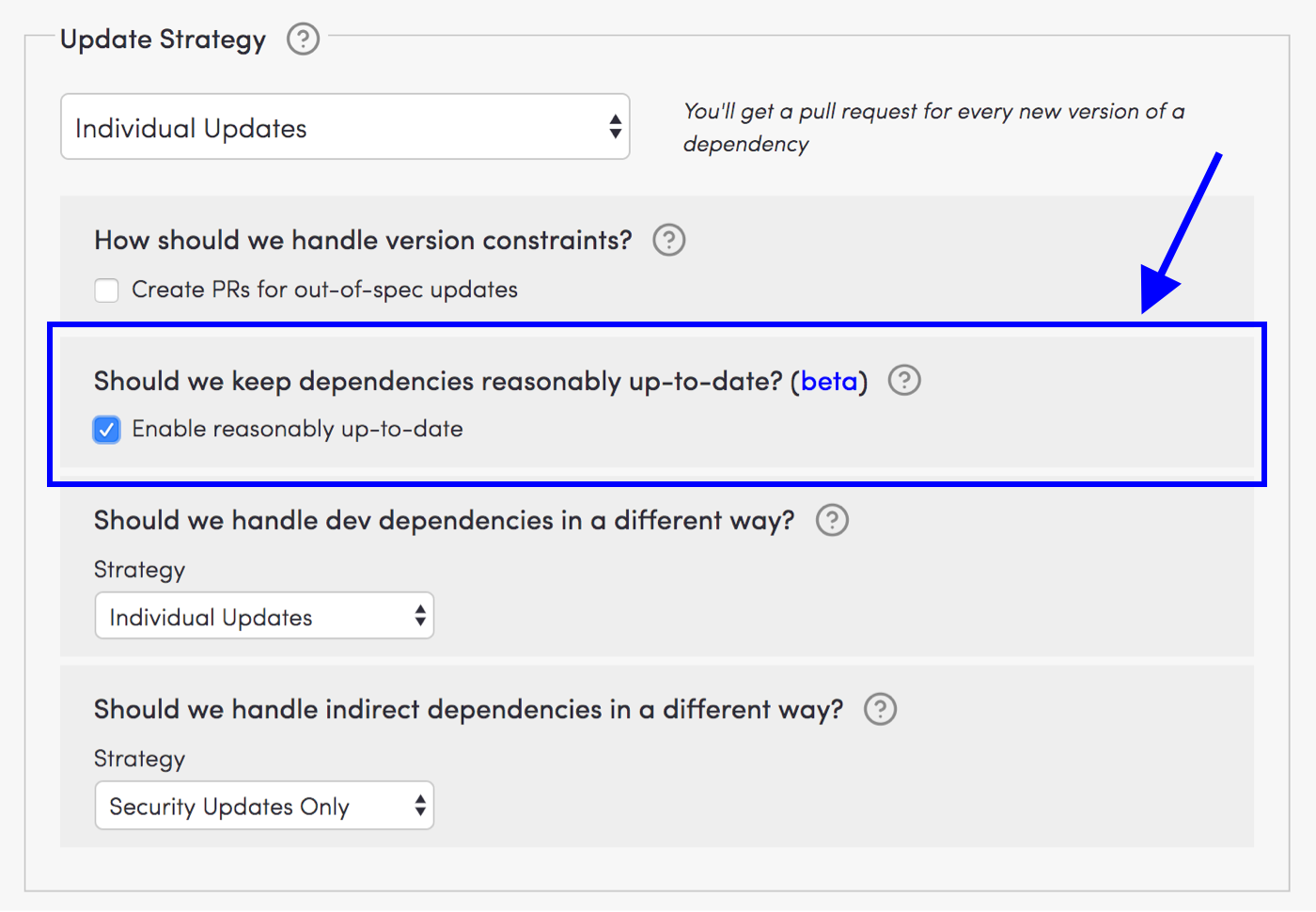Click the indirect dependencies question heading
1316x912 pixels.
point(468,709)
